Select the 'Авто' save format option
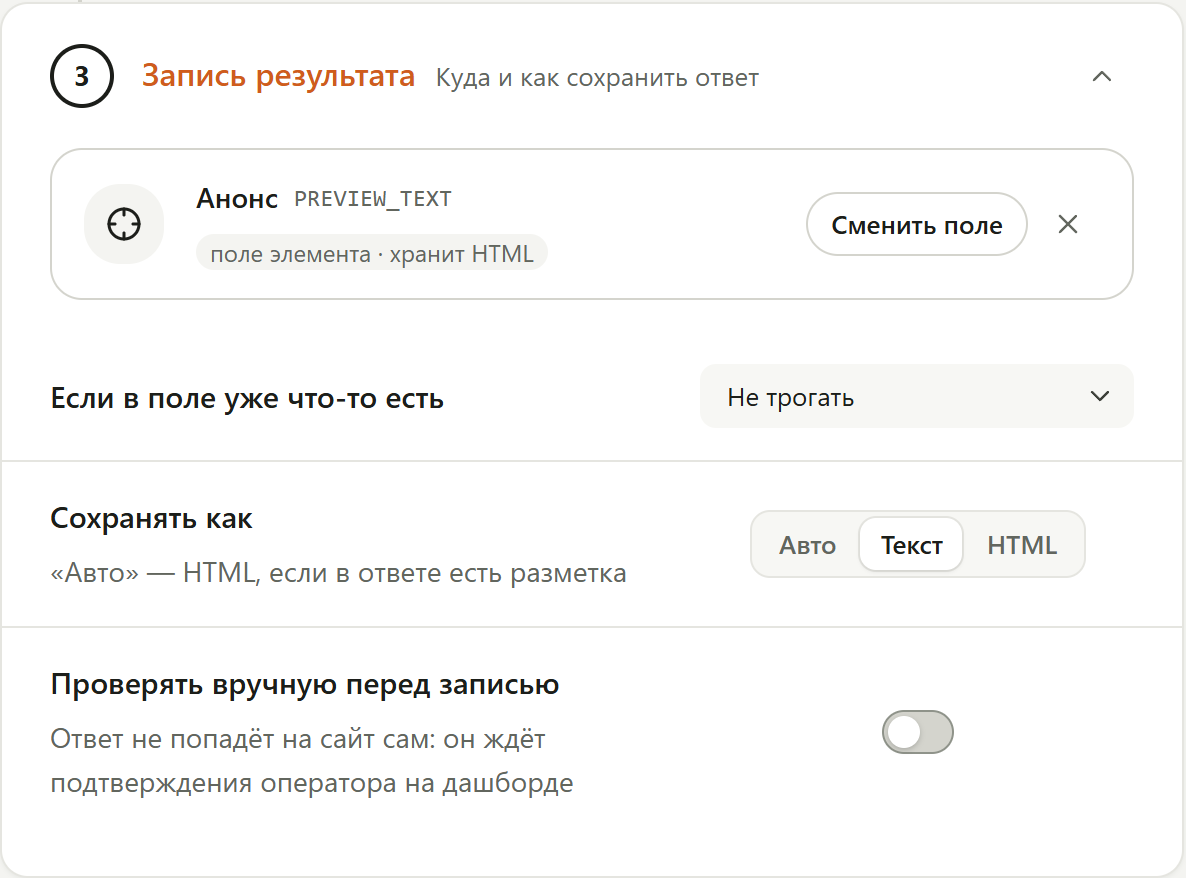The height and width of the screenshot is (878, 1186). coord(807,545)
